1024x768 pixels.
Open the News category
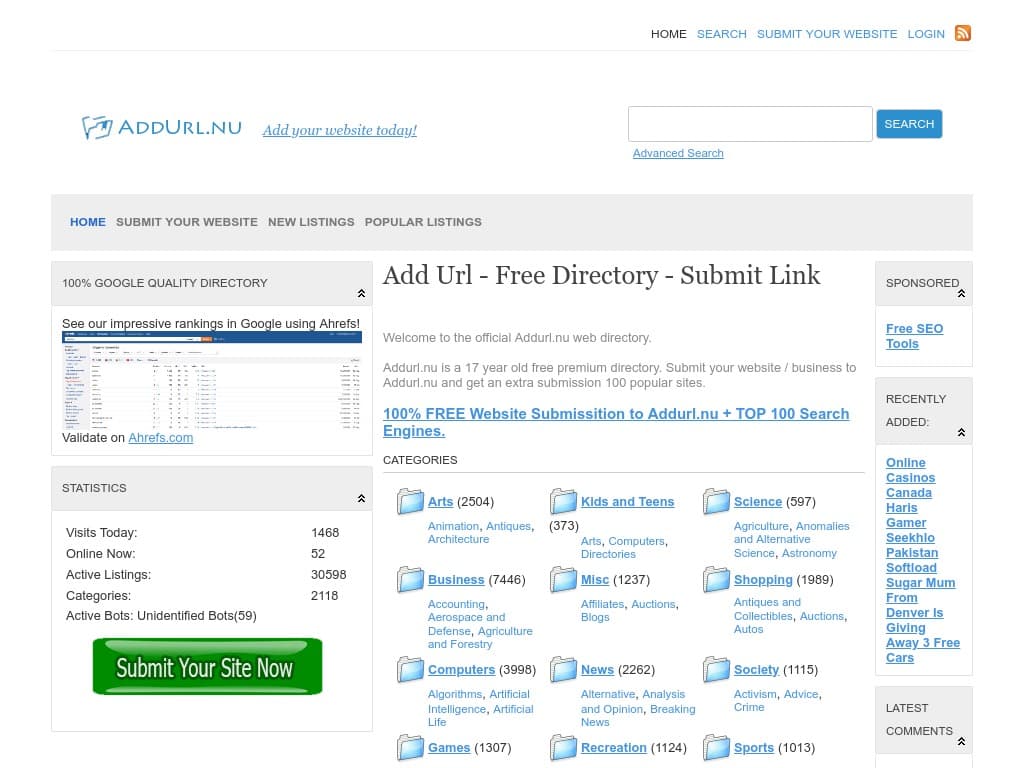pyautogui.click(x=597, y=669)
